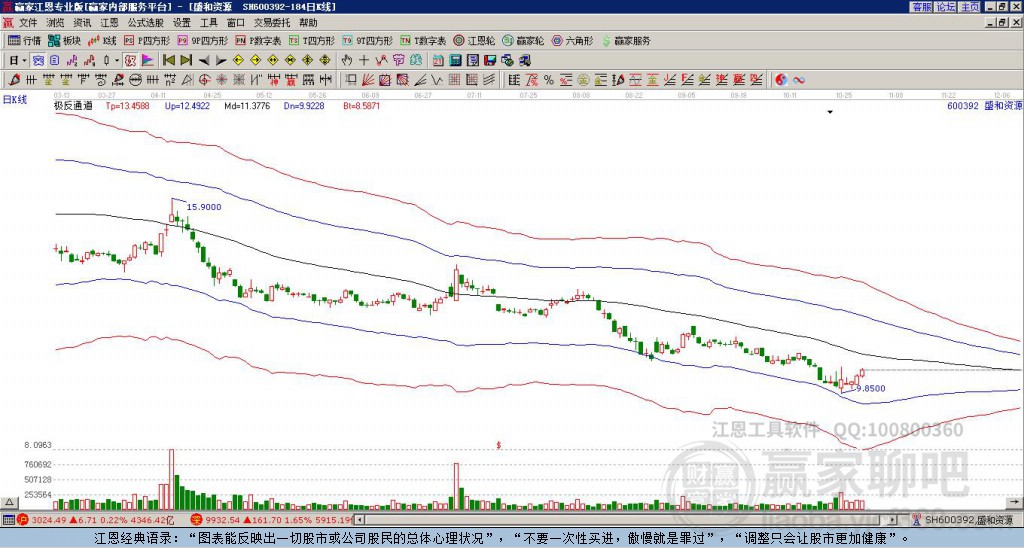Click the yin-yang icon in toolbar
1024x548 pixels.
click(x=781, y=80)
